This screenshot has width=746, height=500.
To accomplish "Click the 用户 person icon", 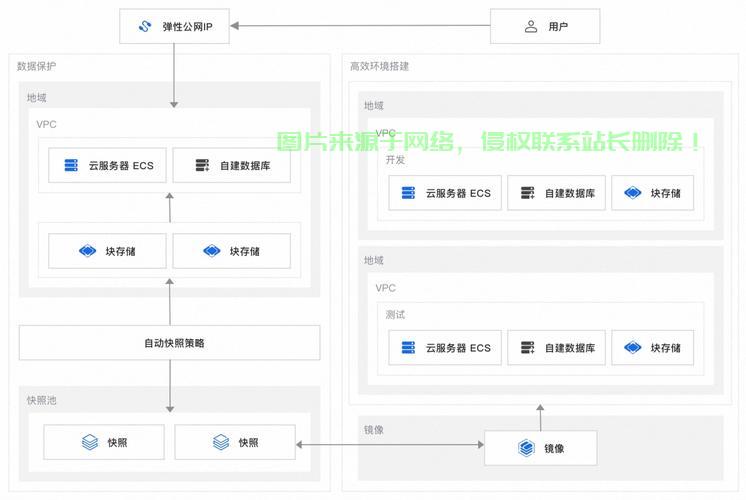I will pyautogui.click(x=531, y=27).
